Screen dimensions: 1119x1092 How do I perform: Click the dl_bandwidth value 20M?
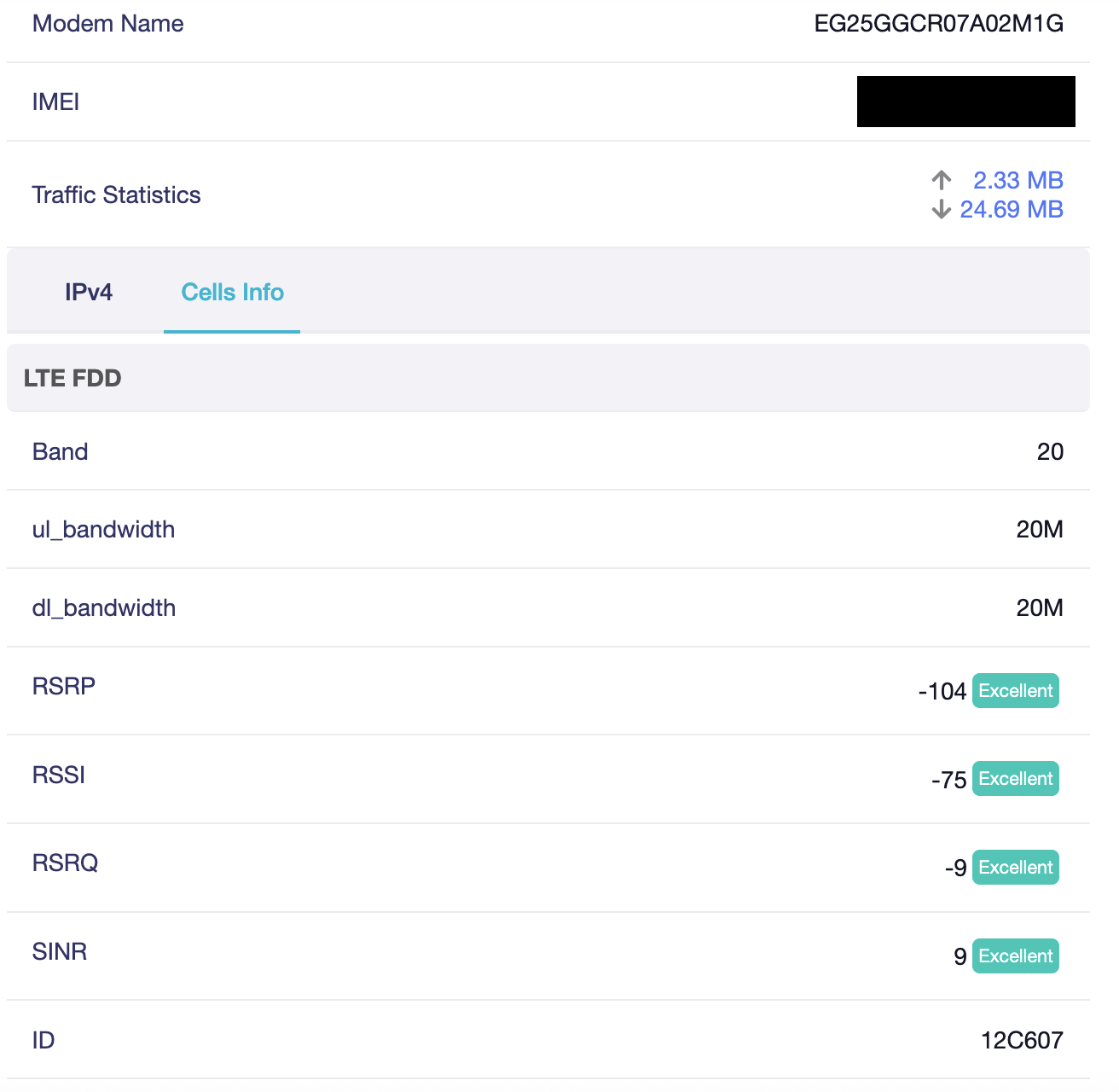click(1040, 608)
